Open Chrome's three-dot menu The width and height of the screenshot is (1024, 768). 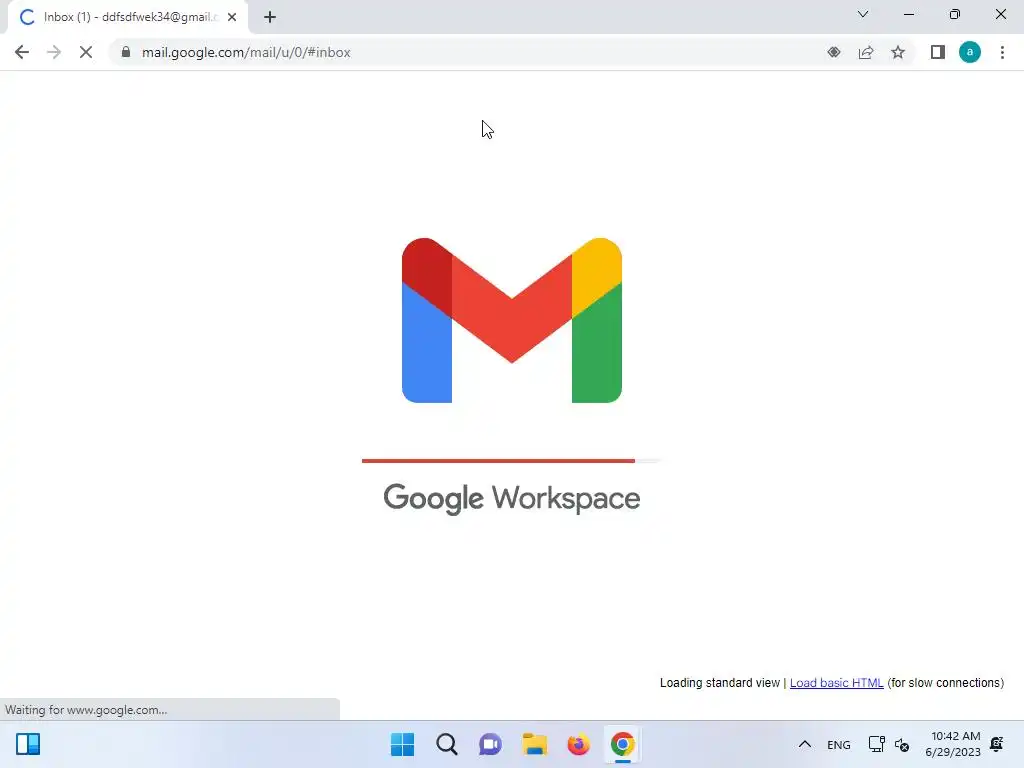point(1002,52)
